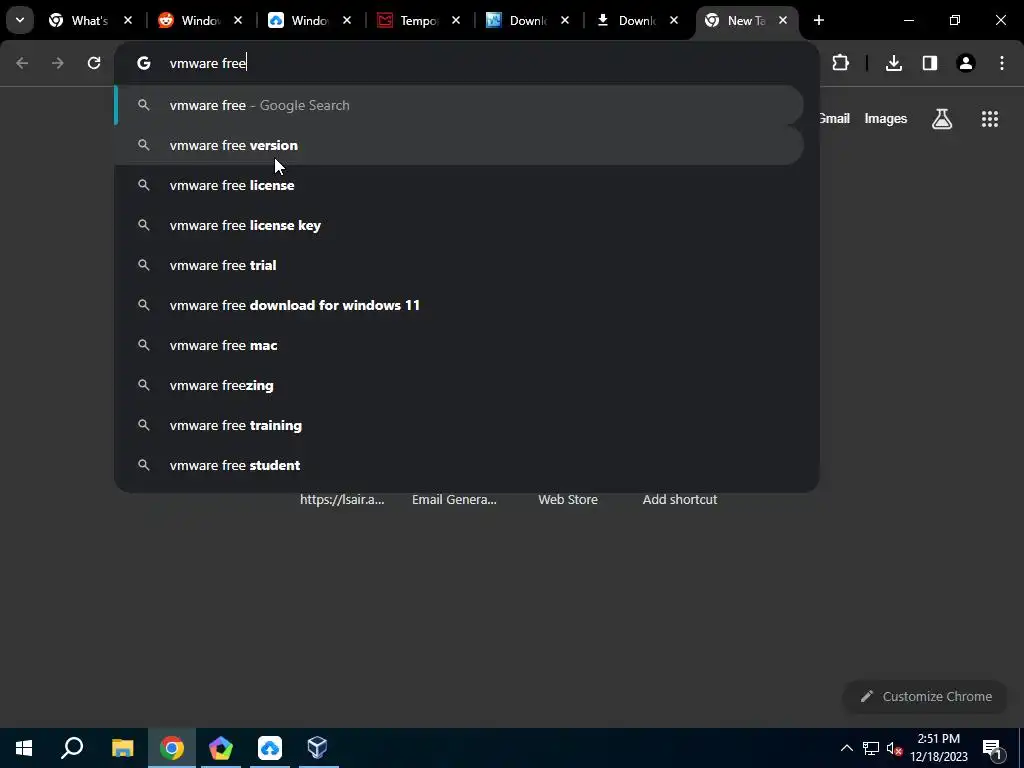The height and width of the screenshot is (768, 1024).
Task: Open the tab search dropdown arrow
Action: pos(20,20)
